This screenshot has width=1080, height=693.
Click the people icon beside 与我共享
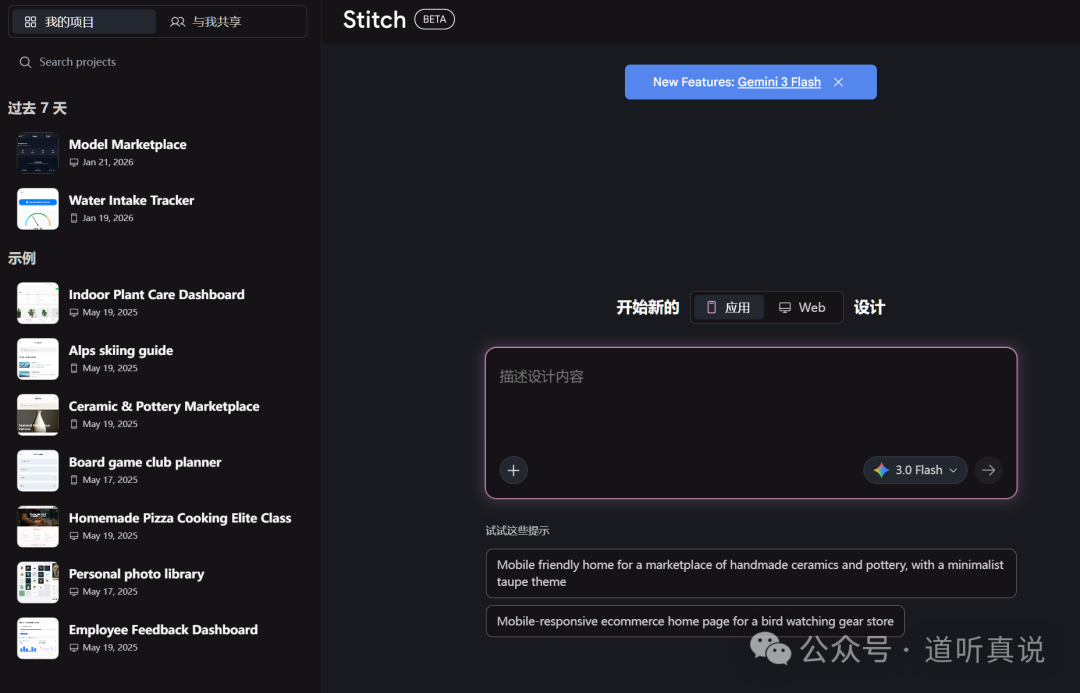(178, 20)
